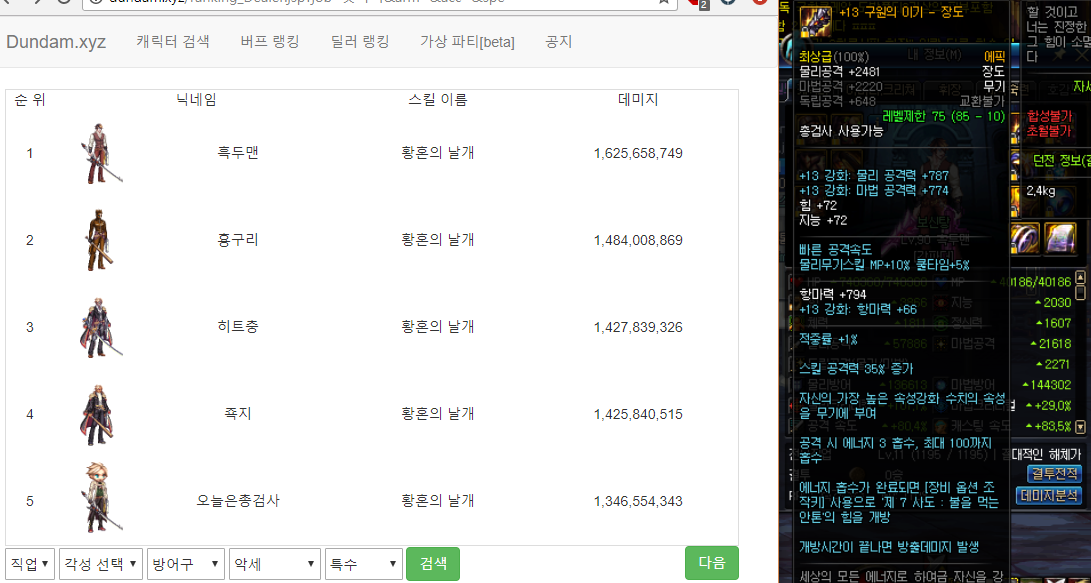The height and width of the screenshot is (583, 1091).
Task: Click 황혼의 날개 in the rank 3 row
Action: (438, 327)
